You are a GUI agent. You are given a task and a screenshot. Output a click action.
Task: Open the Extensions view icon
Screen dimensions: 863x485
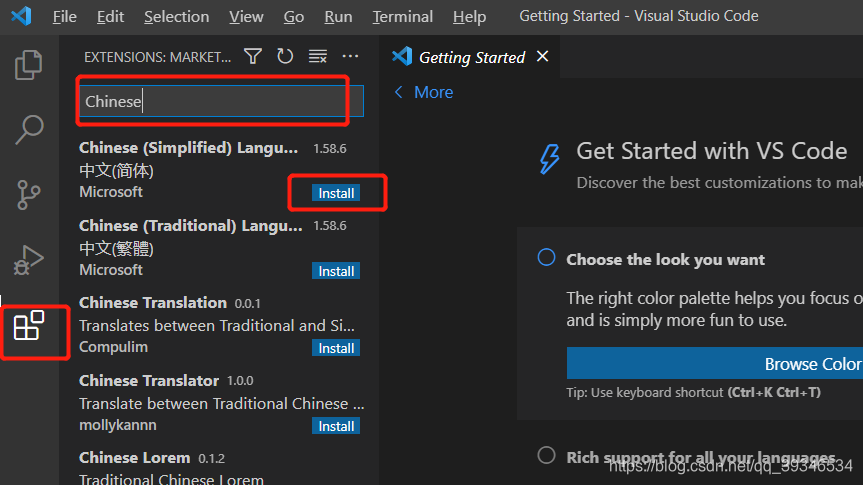click(29, 326)
